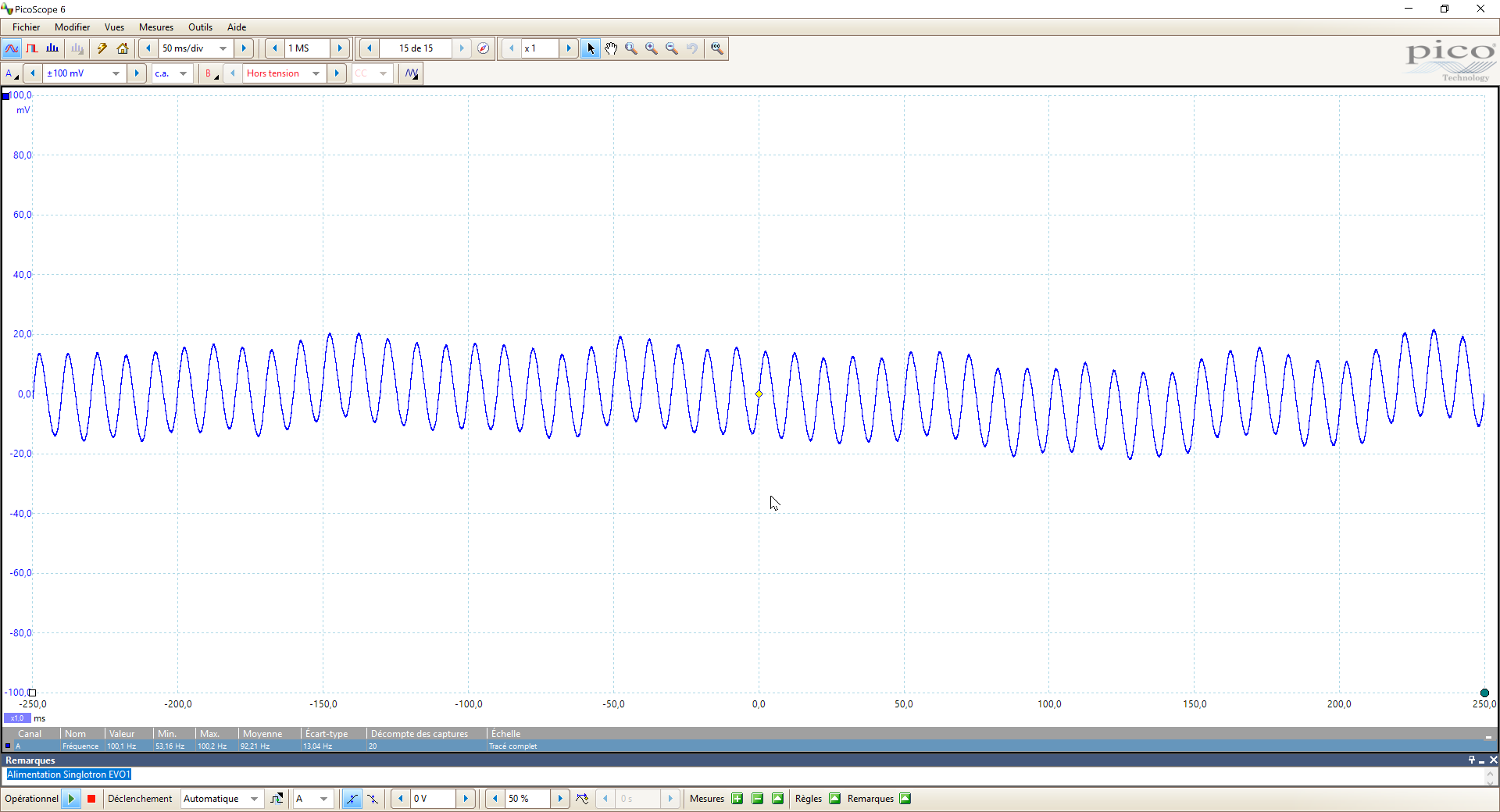Open the Aide menu
1500x812 pixels.
(237, 27)
